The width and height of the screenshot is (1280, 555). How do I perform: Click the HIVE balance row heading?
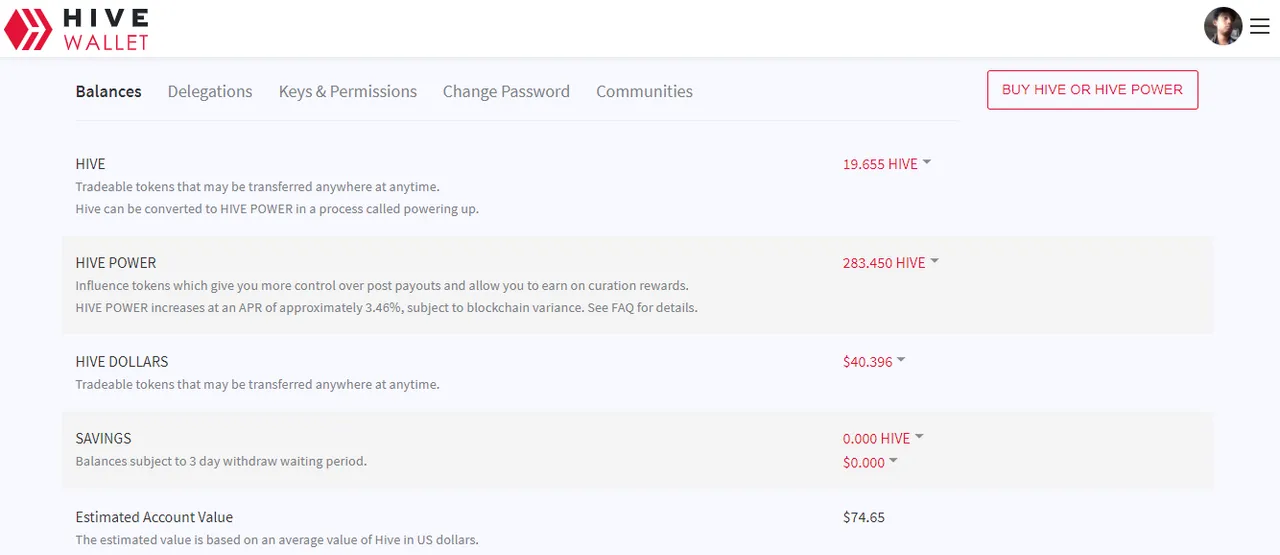tap(90, 164)
